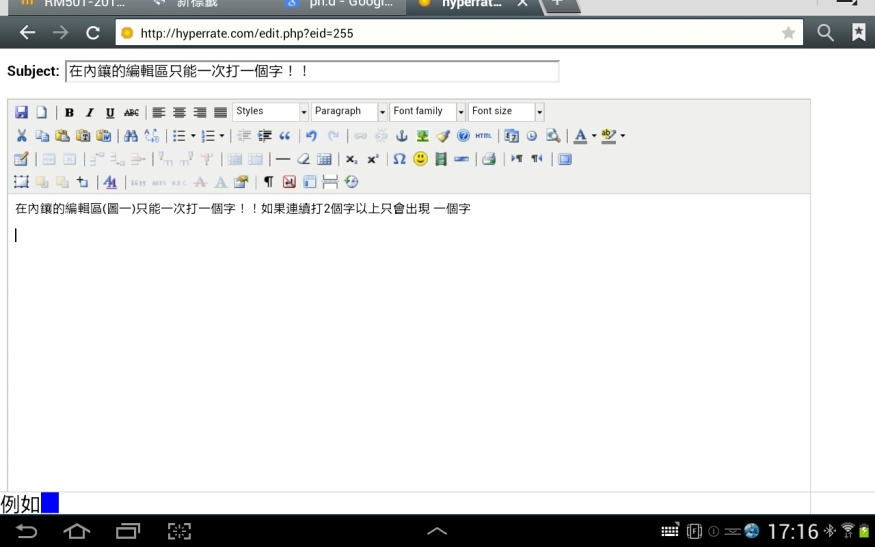
Task: Open the special character Omega icon
Action: tap(400, 159)
